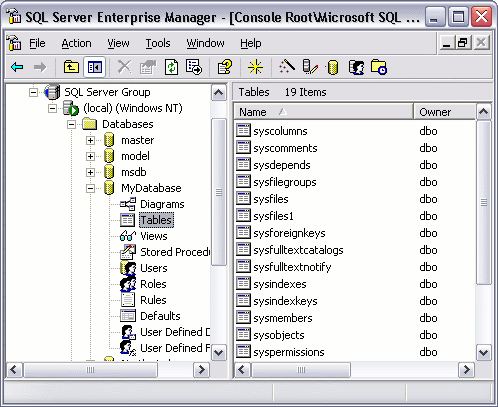The image size is (498, 407).
Task: Select the syspermissions table row
Action: [x=289, y=352]
